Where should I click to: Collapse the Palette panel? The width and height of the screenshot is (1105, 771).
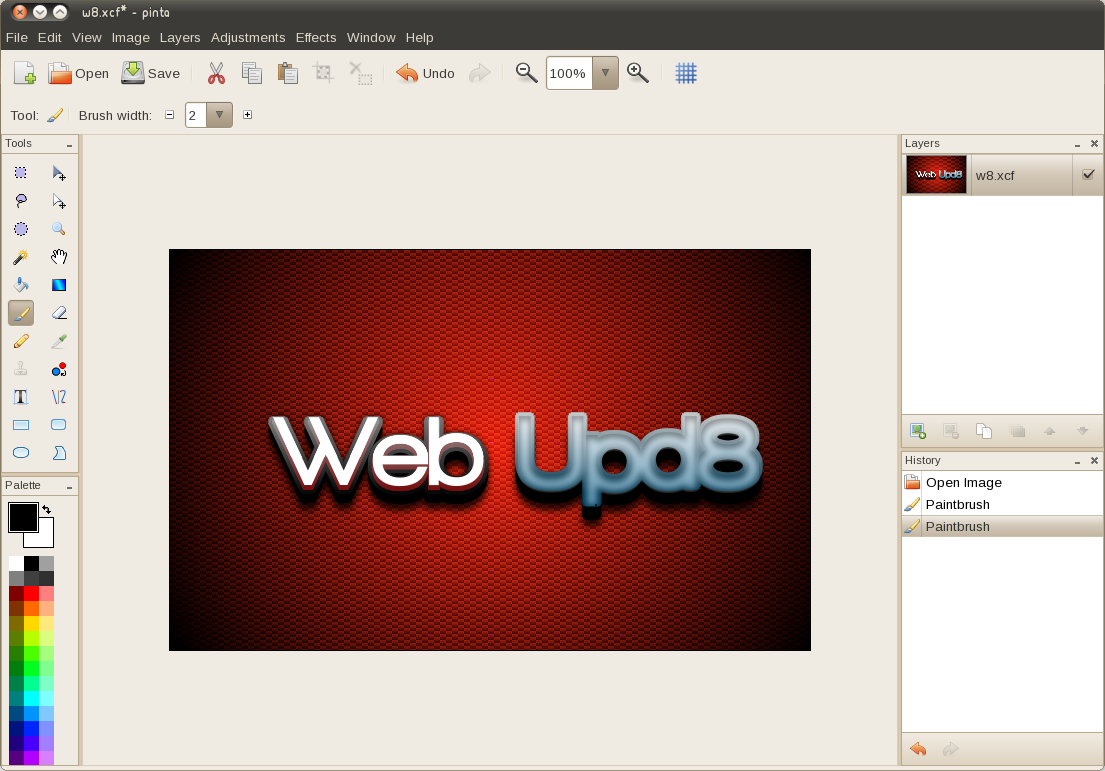(69, 486)
